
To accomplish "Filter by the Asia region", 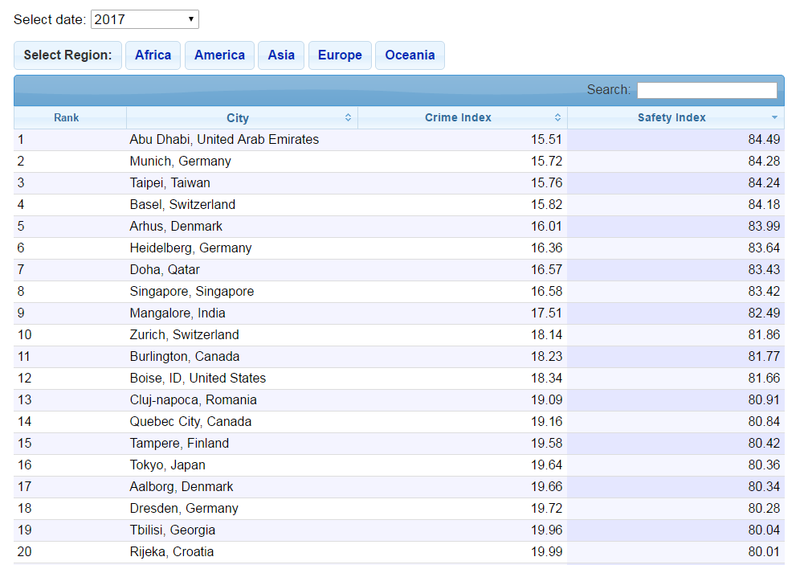I will tap(281, 55).
